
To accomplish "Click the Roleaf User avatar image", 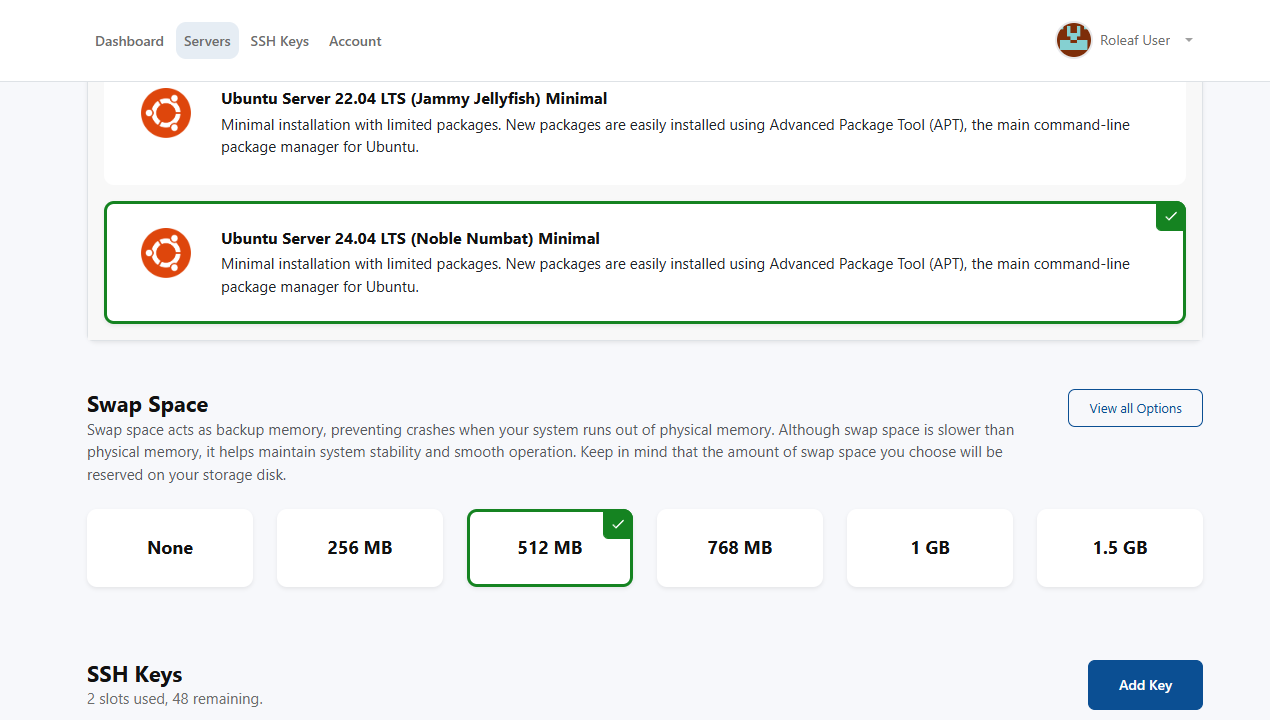I will (1074, 41).
